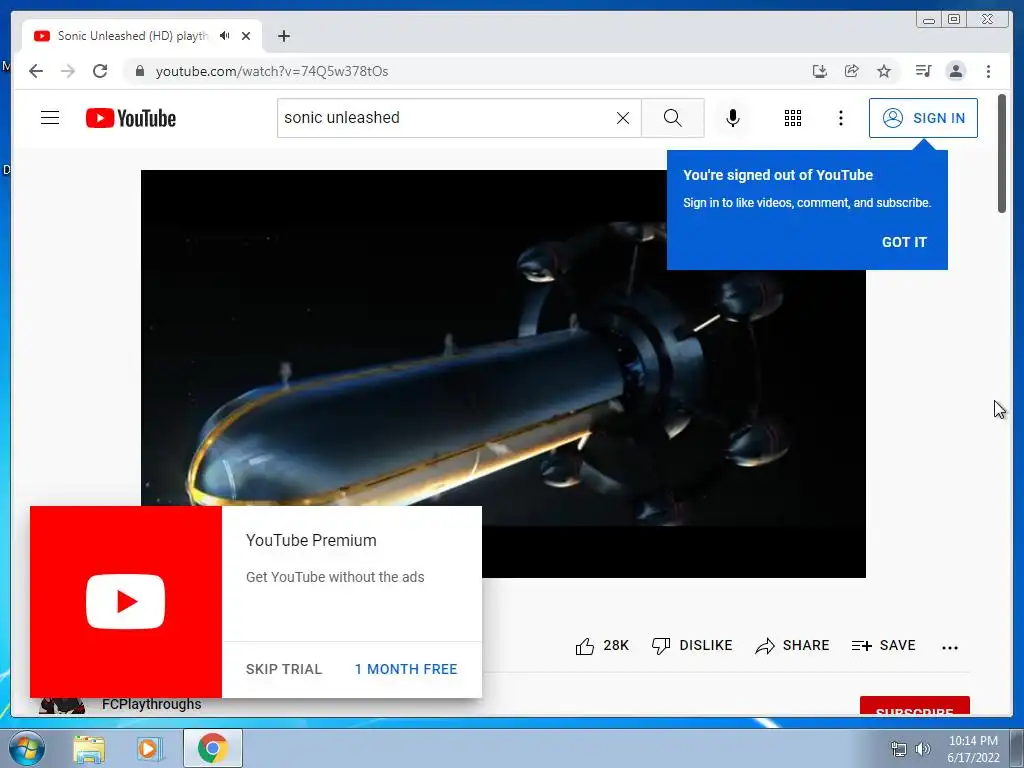
Task: Open more actions ellipsis below video
Action: click(950, 647)
